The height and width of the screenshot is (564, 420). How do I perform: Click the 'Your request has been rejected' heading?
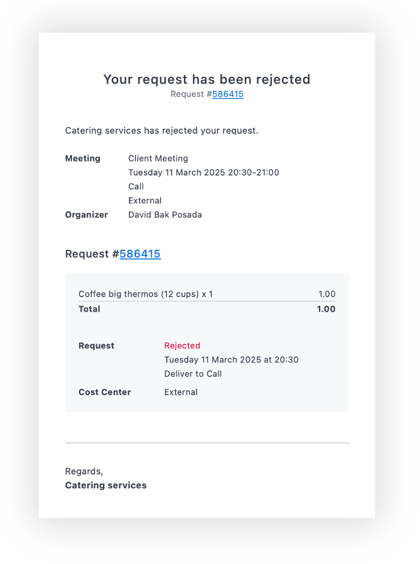pyautogui.click(x=207, y=79)
